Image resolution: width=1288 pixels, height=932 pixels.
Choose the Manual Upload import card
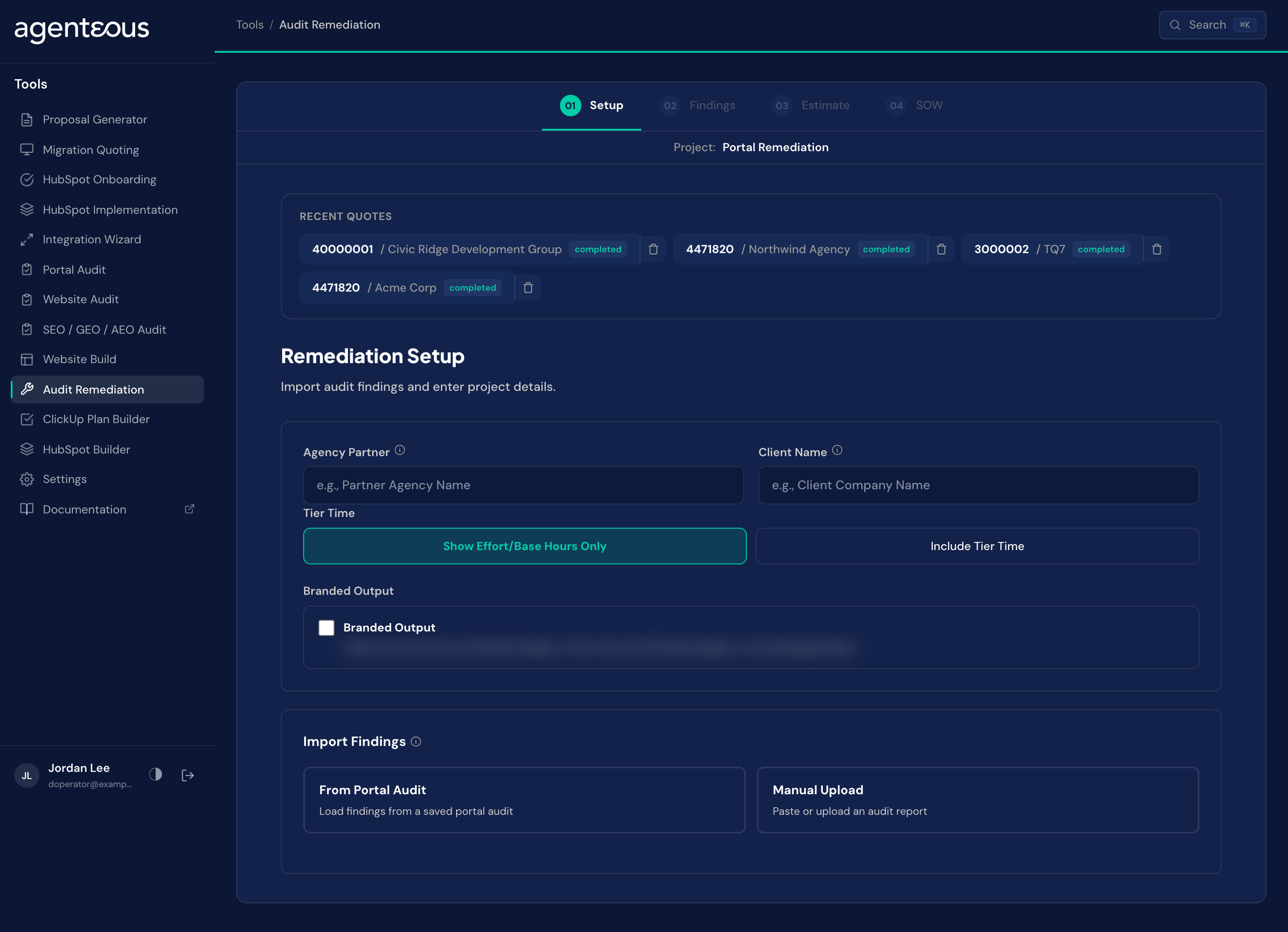(977, 800)
